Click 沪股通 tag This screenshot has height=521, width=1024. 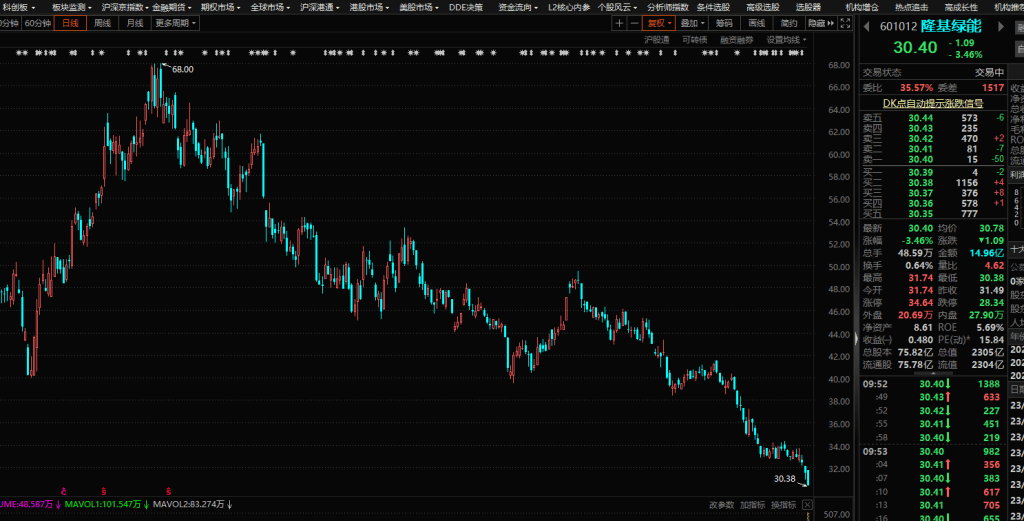(x=657, y=40)
